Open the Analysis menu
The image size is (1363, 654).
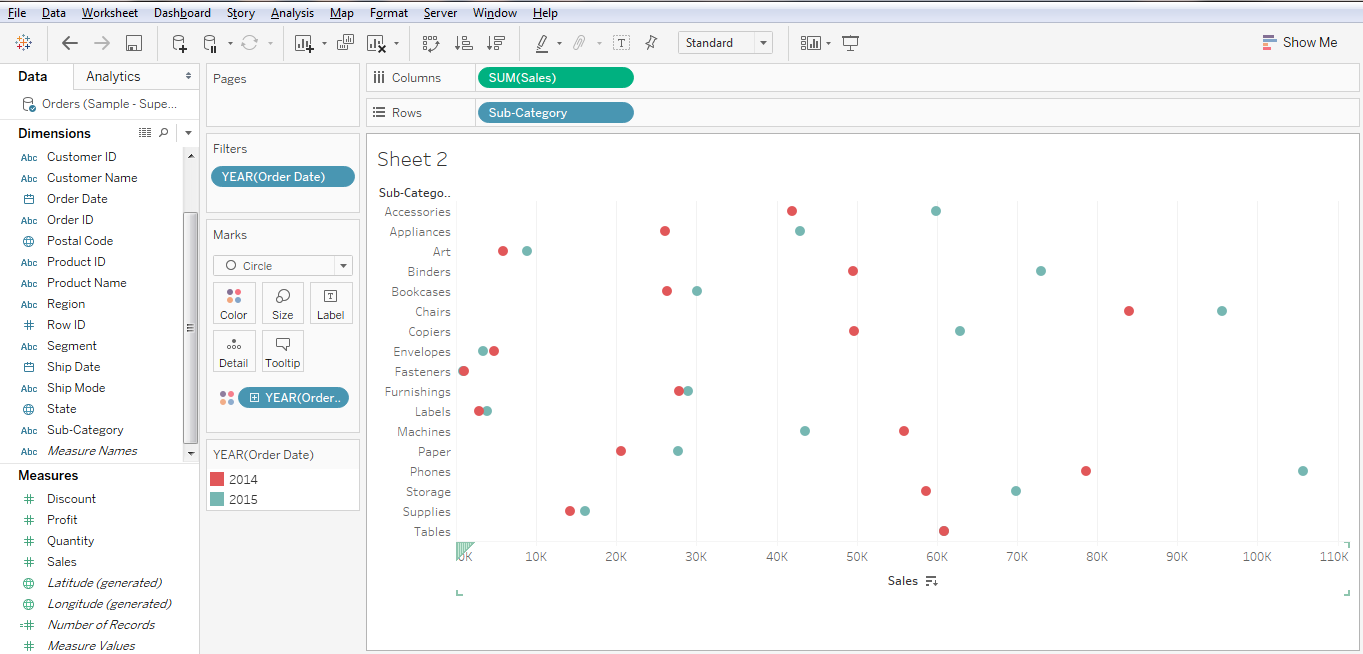click(292, 13)
